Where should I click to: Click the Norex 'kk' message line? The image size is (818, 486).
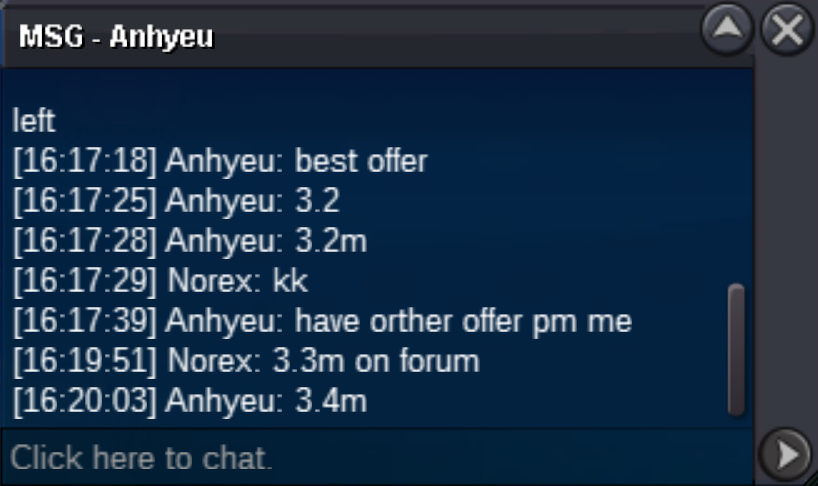click(160, 281)
